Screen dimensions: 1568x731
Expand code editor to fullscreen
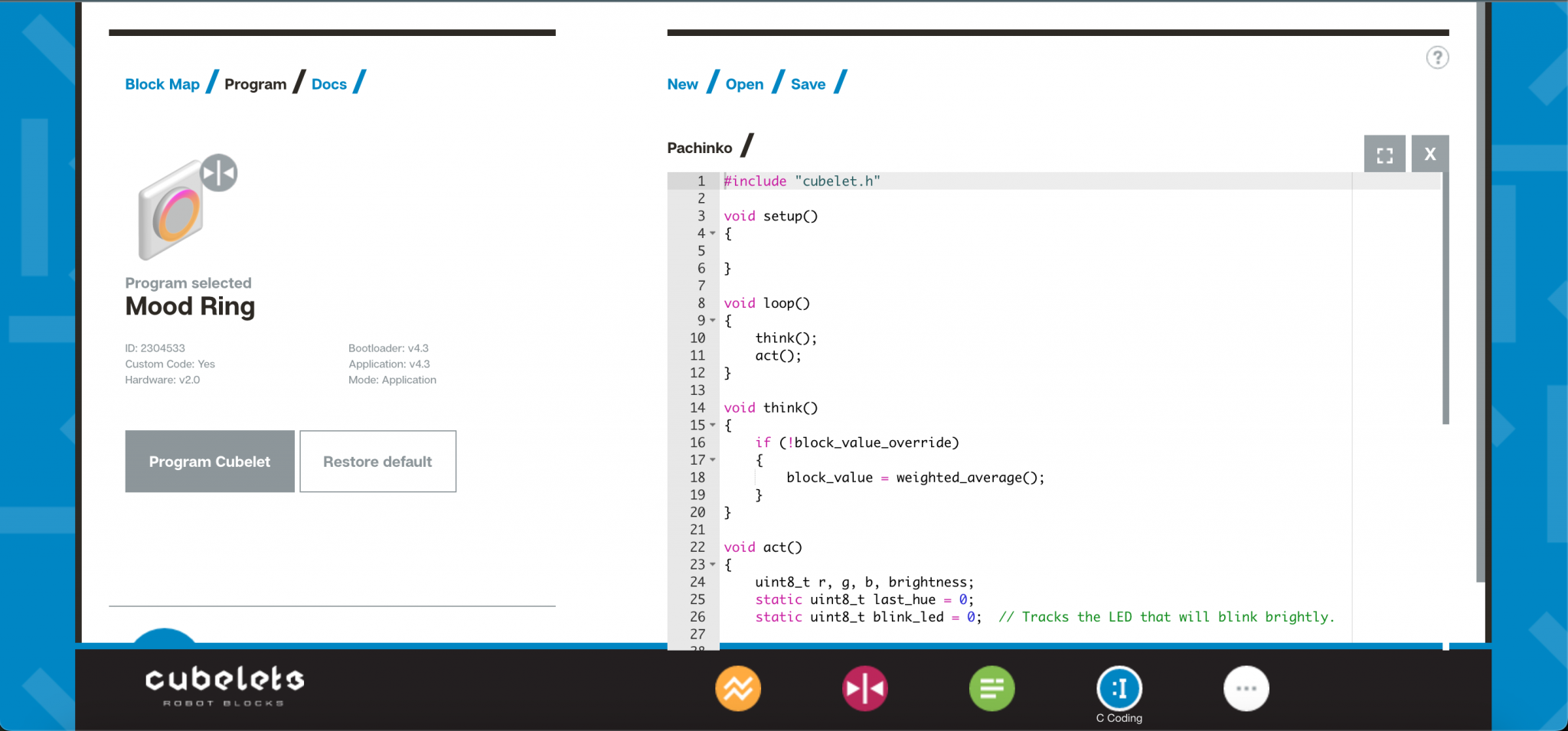click(1384, 155)
